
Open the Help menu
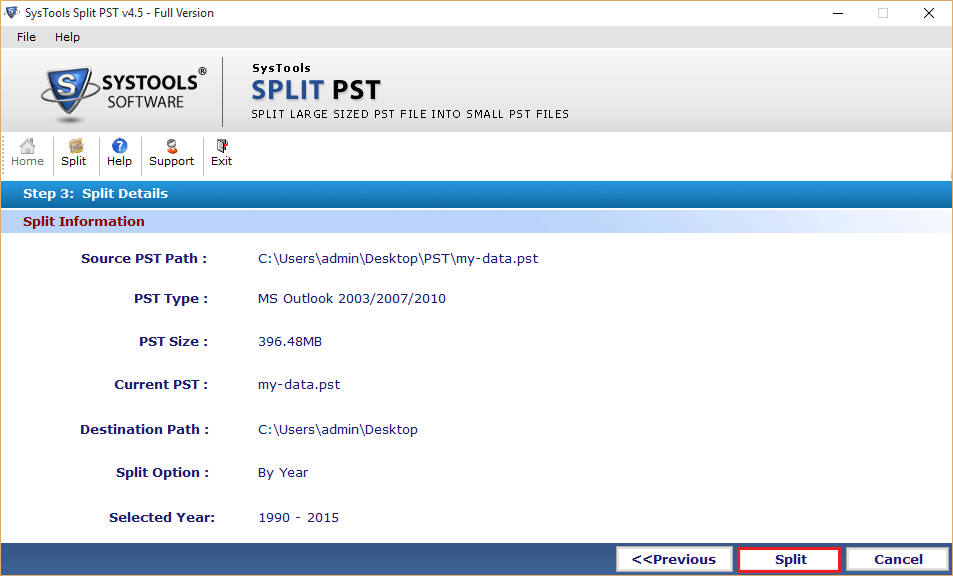(x=67, y=37)
